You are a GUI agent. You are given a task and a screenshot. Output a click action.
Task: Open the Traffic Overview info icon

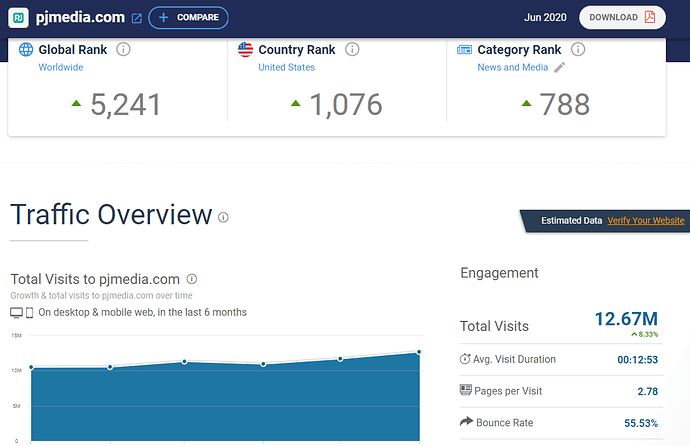224,217
